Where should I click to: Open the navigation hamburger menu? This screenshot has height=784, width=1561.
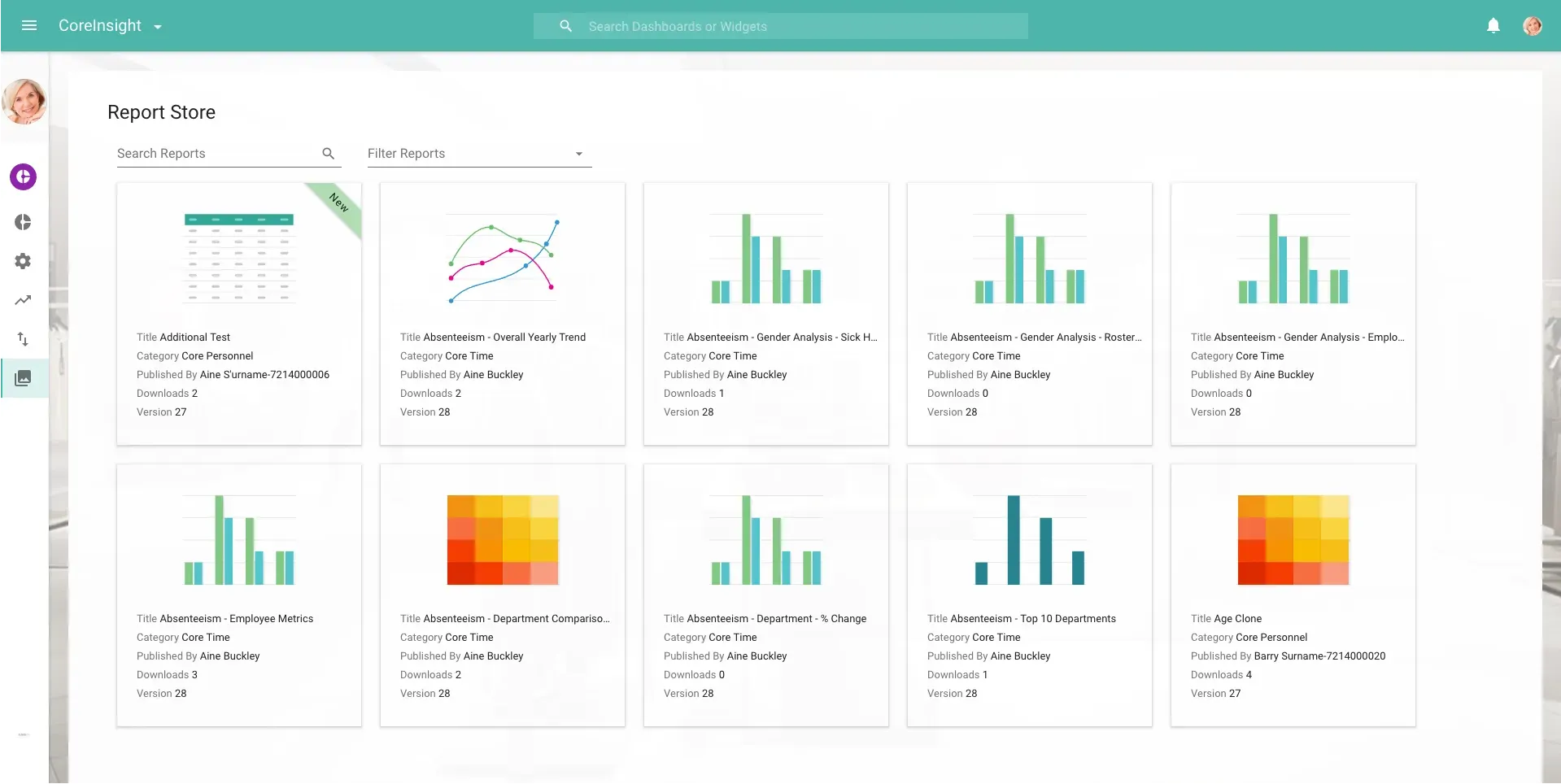(29, 25)
